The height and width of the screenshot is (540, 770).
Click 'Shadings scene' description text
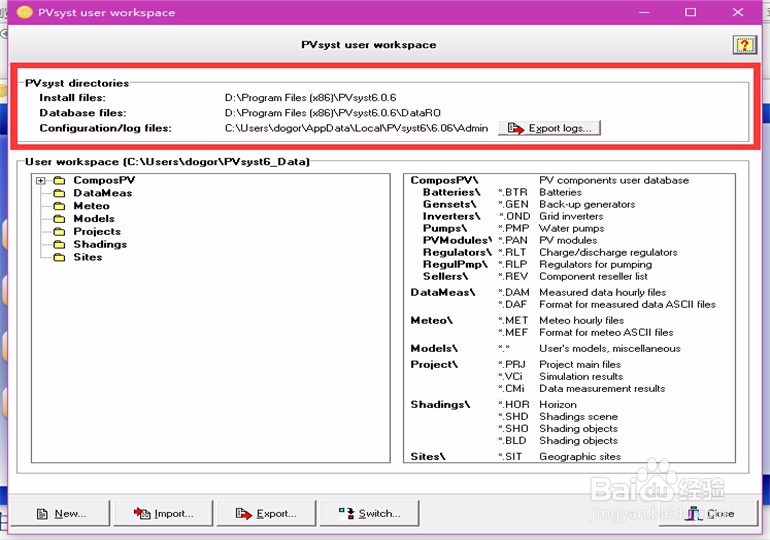pos(578,417)
